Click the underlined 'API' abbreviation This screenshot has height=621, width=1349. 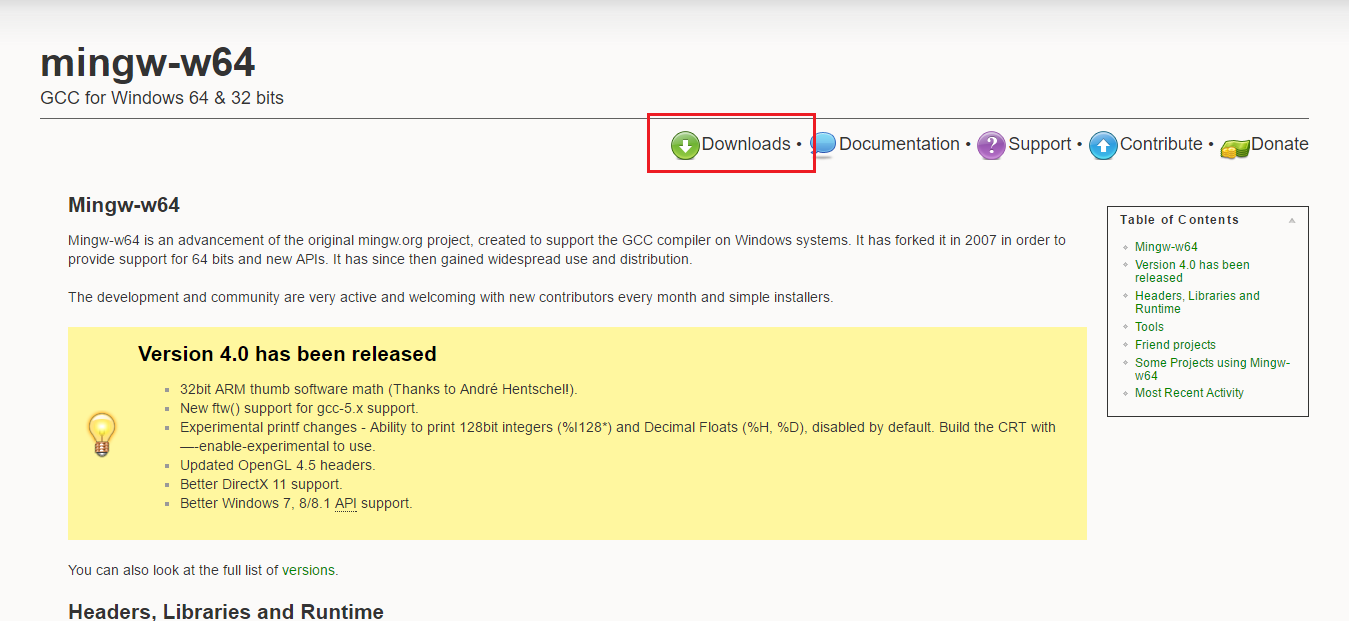click(345, 503)
